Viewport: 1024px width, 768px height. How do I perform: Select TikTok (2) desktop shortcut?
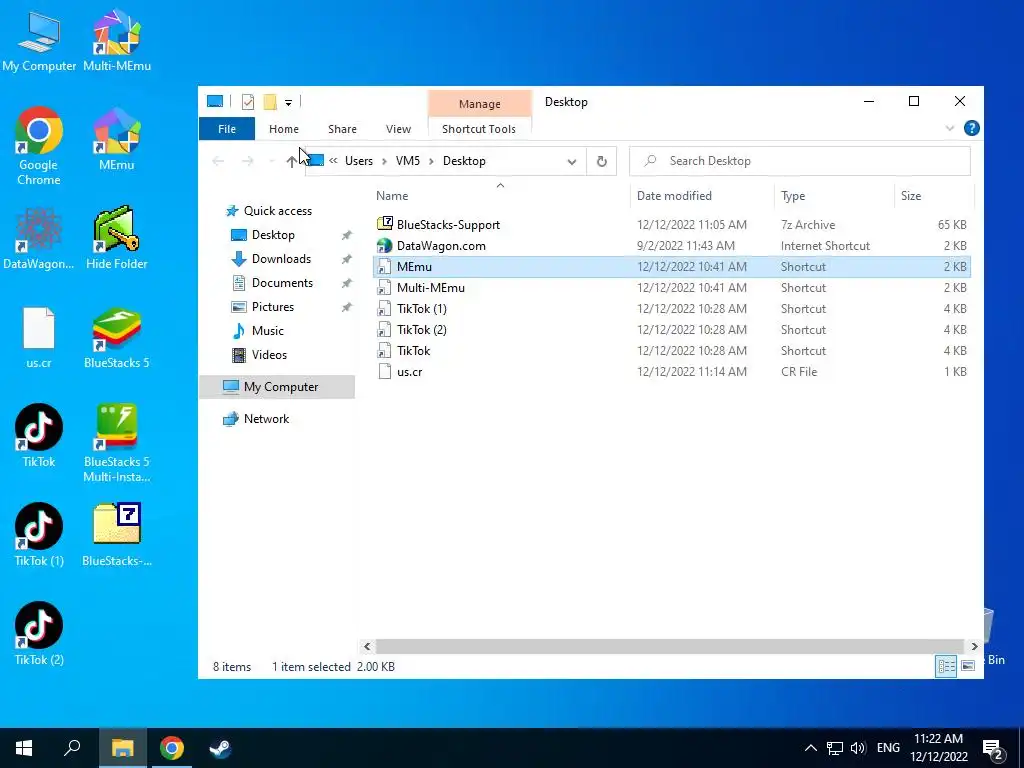[x=39, y=634]
